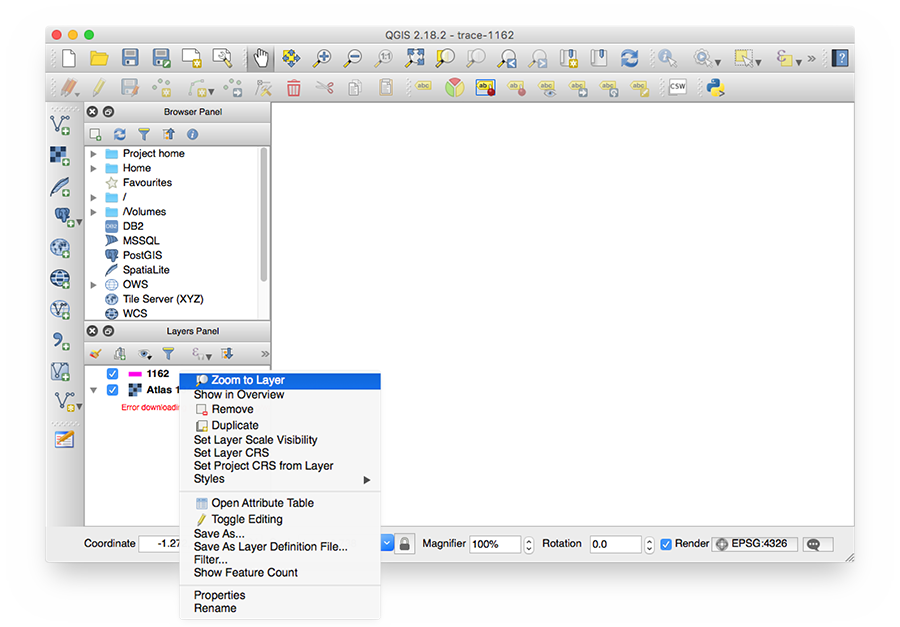Viewport: 900px width, 627px height.
Task: Save project with the floppy disk icon
Action: pos(130,58)
